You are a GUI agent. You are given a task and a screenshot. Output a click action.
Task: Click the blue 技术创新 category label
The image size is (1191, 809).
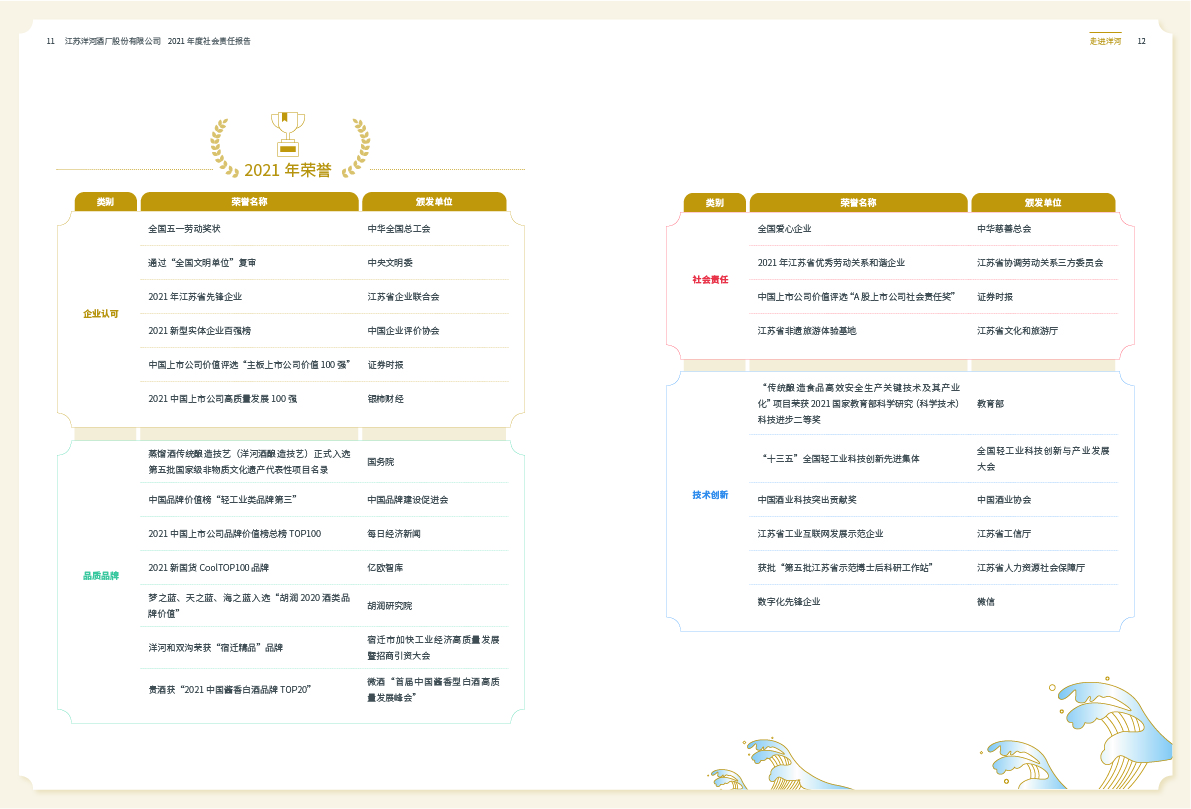710,495
